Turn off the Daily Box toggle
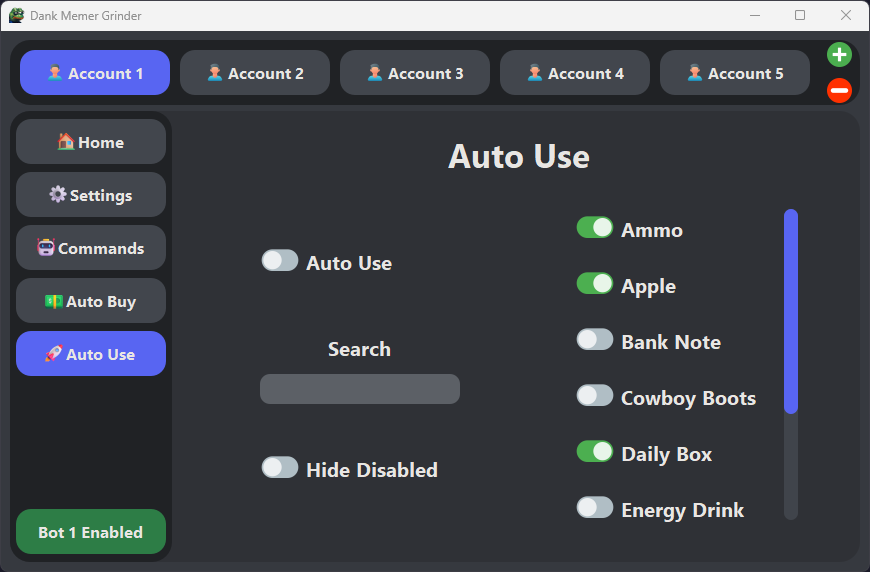Screen dimensions: 870x572 (595, 452)
